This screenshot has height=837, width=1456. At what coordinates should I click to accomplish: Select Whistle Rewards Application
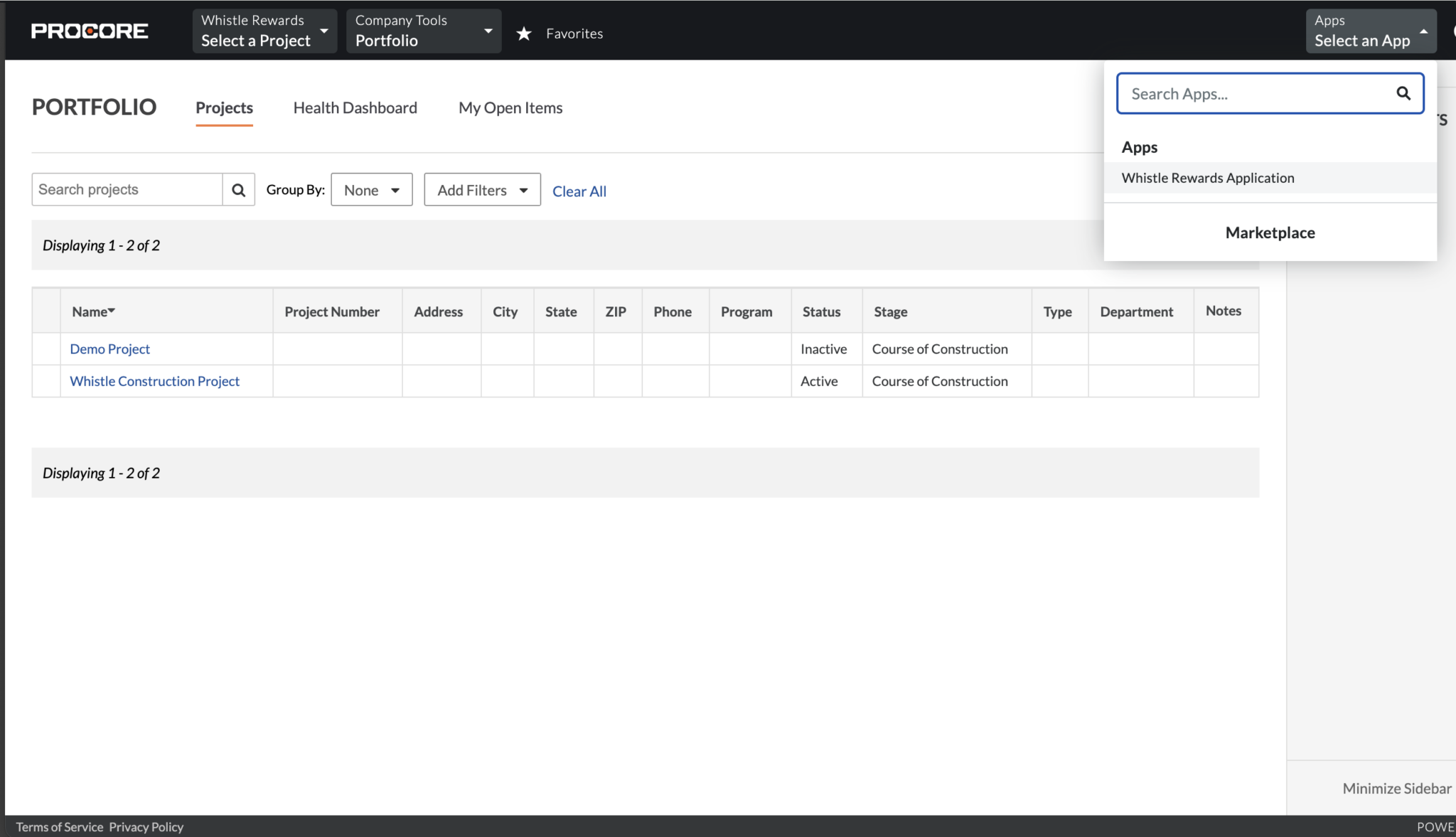pyautogui.click(x=1207, y=178)
